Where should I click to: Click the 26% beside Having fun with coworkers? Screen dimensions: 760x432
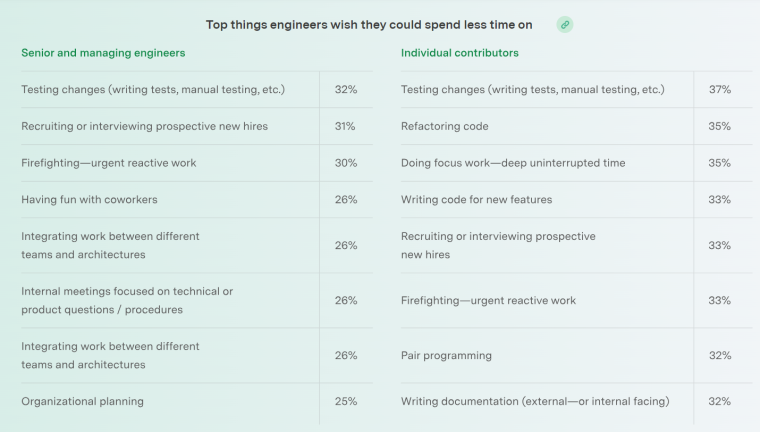click(346, 199)
